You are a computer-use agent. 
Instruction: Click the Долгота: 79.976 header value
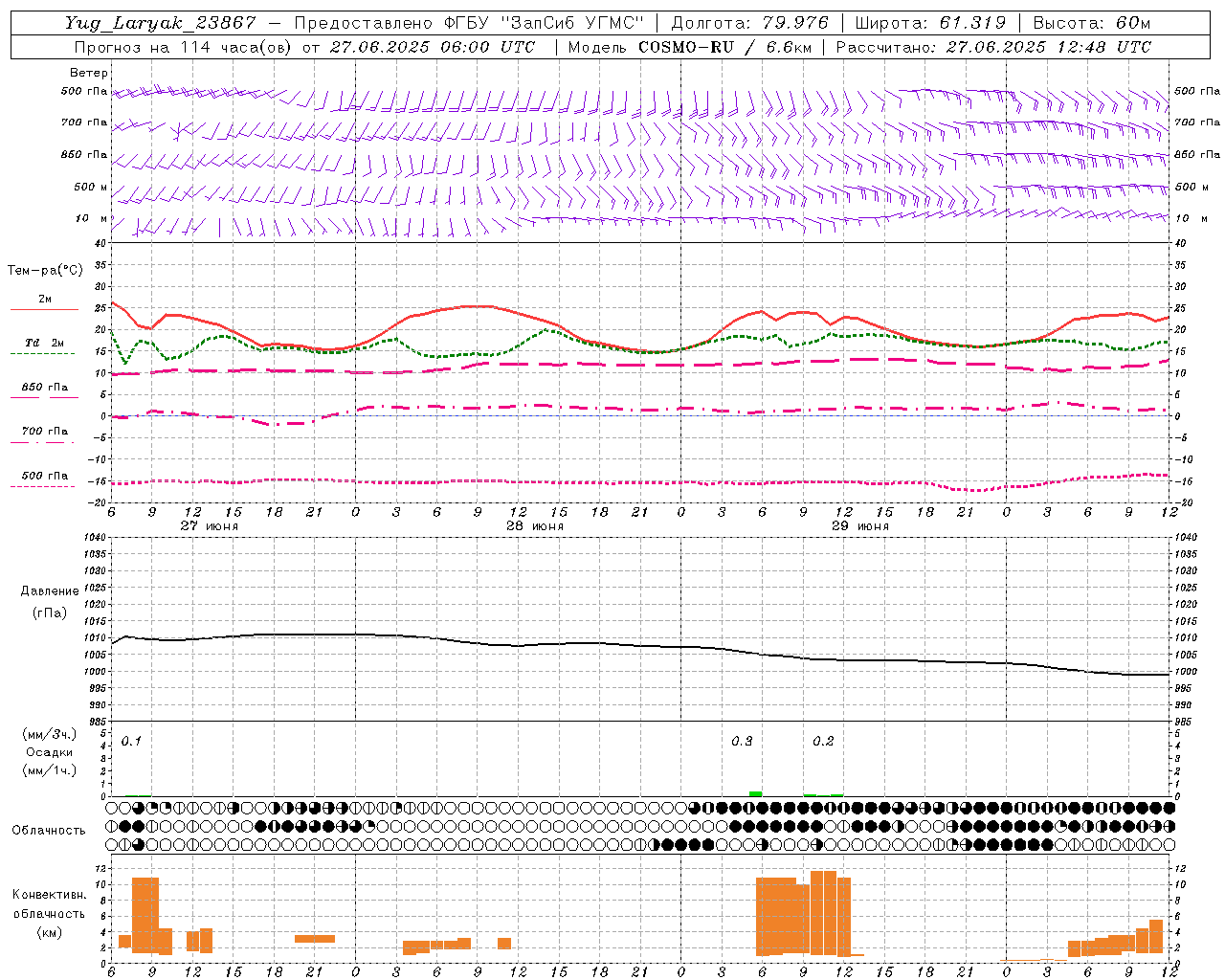pyautogui.click(x=750, y=23)
